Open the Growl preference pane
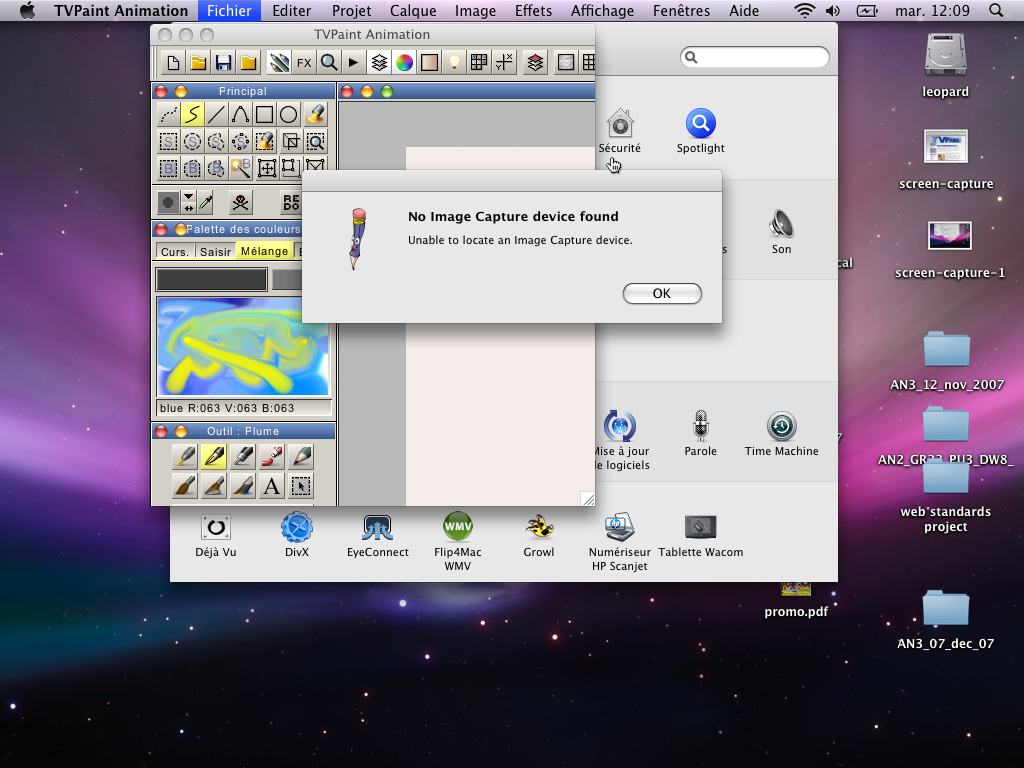The image size is (1024, 768). pos(539,536)
